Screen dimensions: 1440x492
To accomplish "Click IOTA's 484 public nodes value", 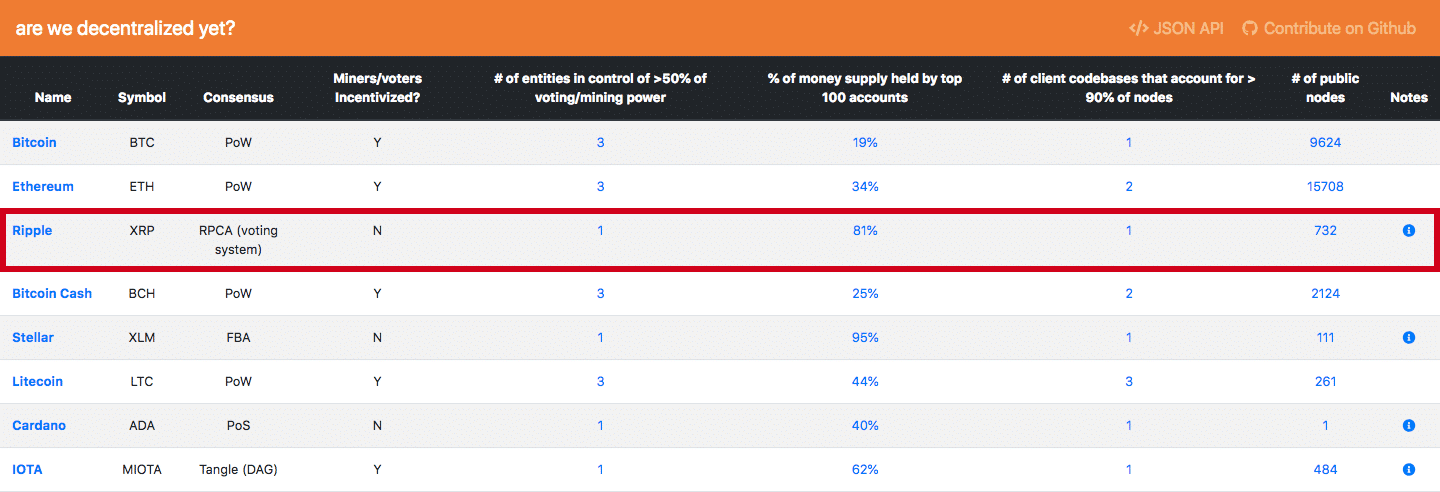I will (1325, 469).
